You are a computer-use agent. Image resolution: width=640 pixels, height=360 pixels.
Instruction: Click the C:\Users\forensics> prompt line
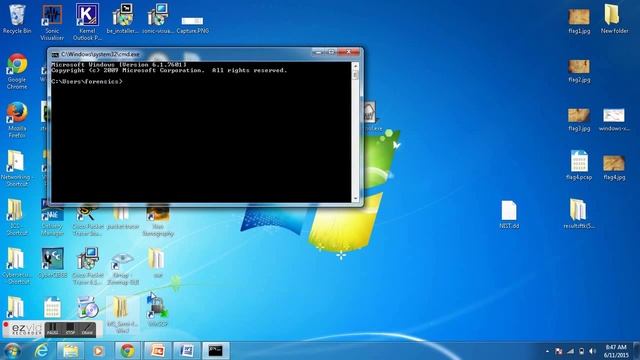87,82
